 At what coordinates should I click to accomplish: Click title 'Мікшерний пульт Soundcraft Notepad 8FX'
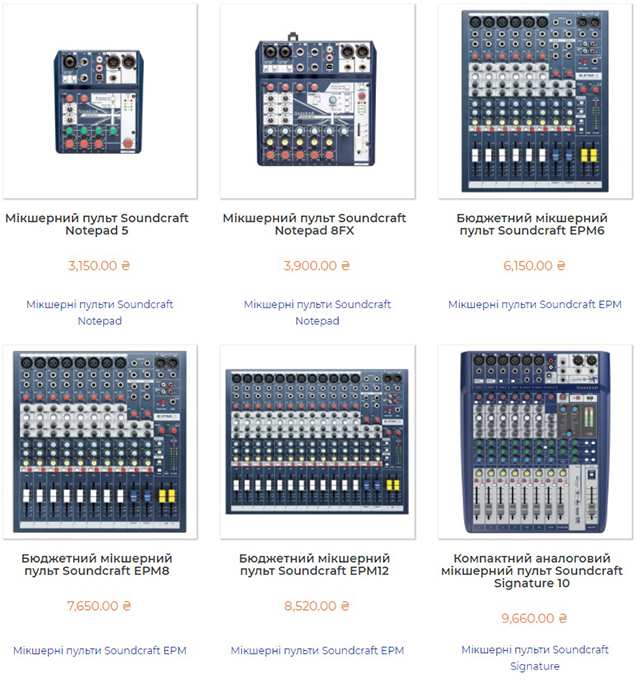pos(316,224)
